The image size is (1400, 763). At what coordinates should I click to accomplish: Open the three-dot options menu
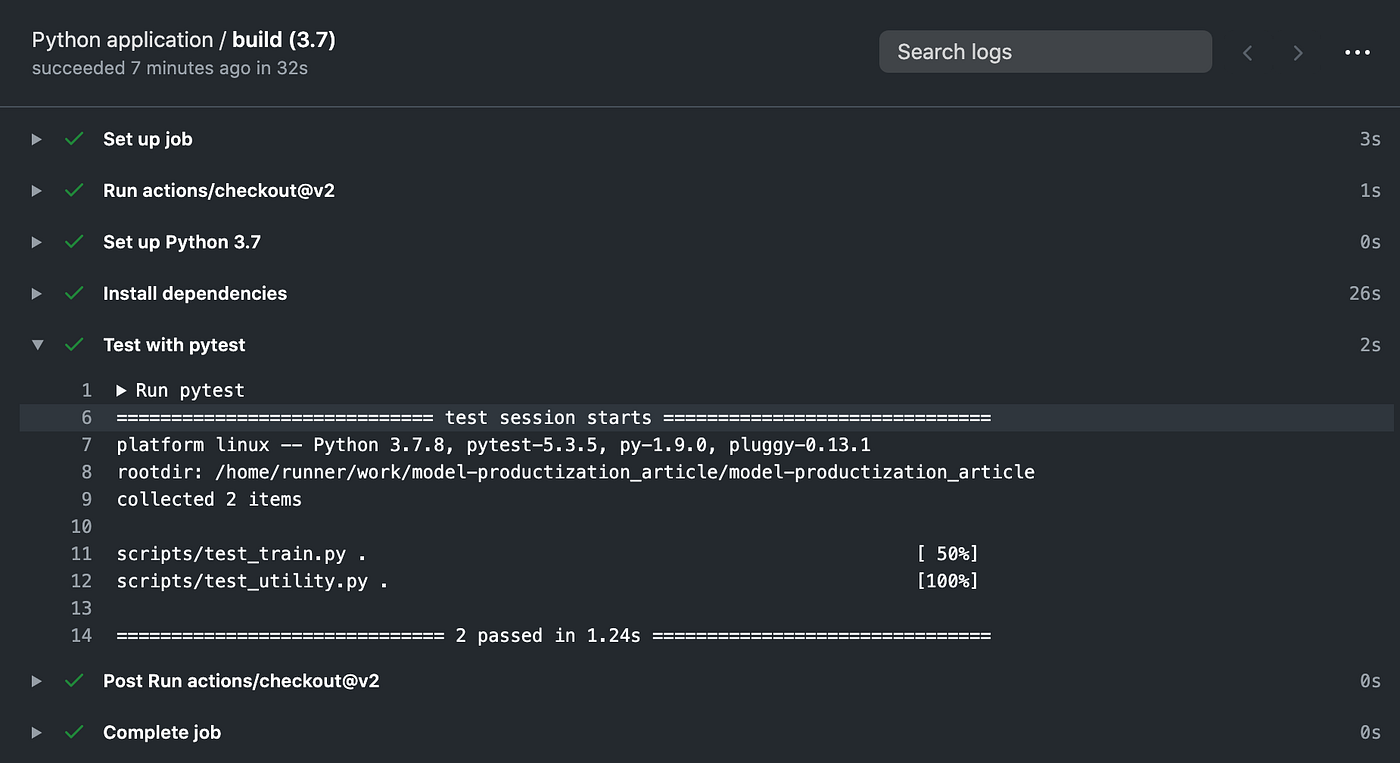(1357, 53)
